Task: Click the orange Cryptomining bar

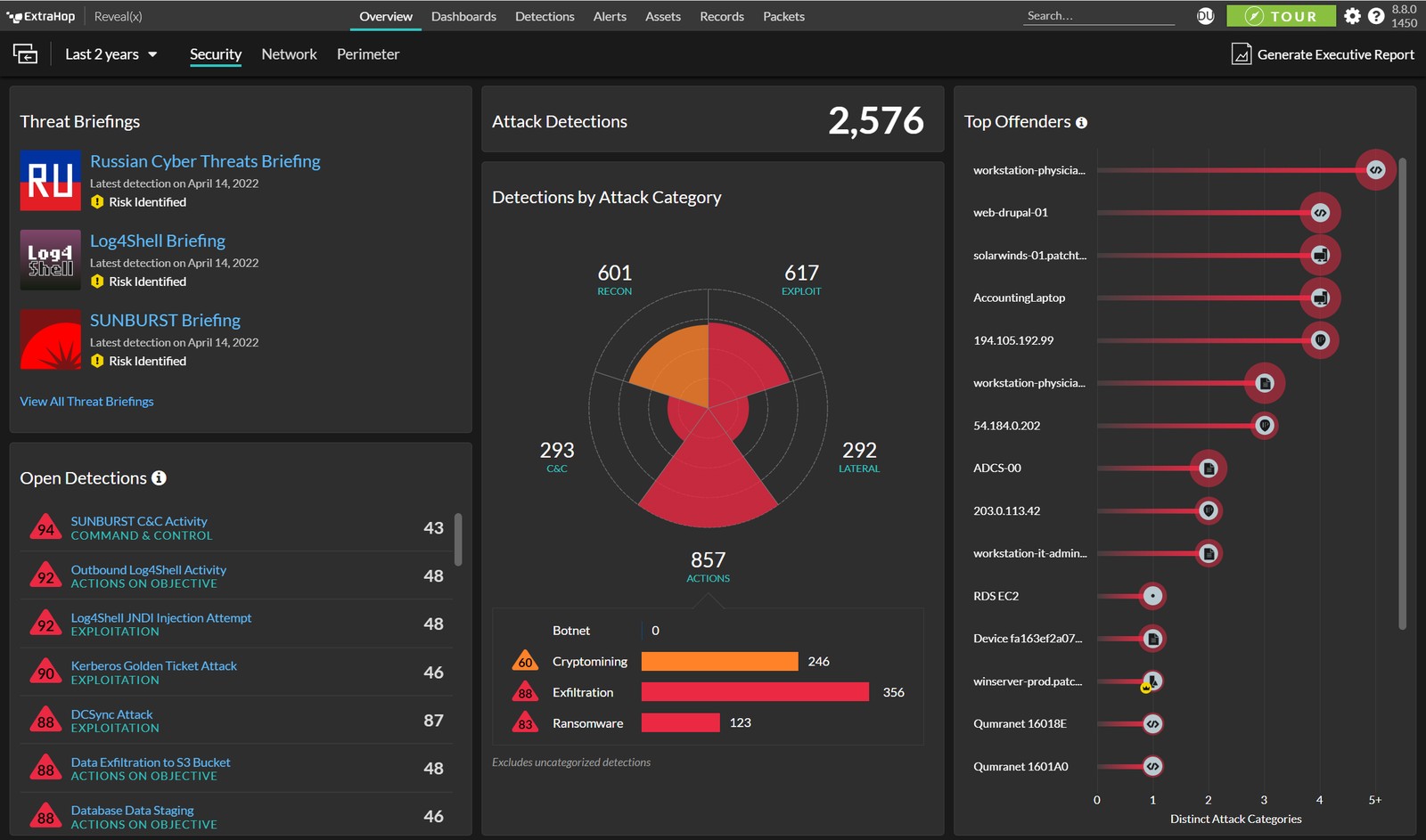Action: click(719, 661)
